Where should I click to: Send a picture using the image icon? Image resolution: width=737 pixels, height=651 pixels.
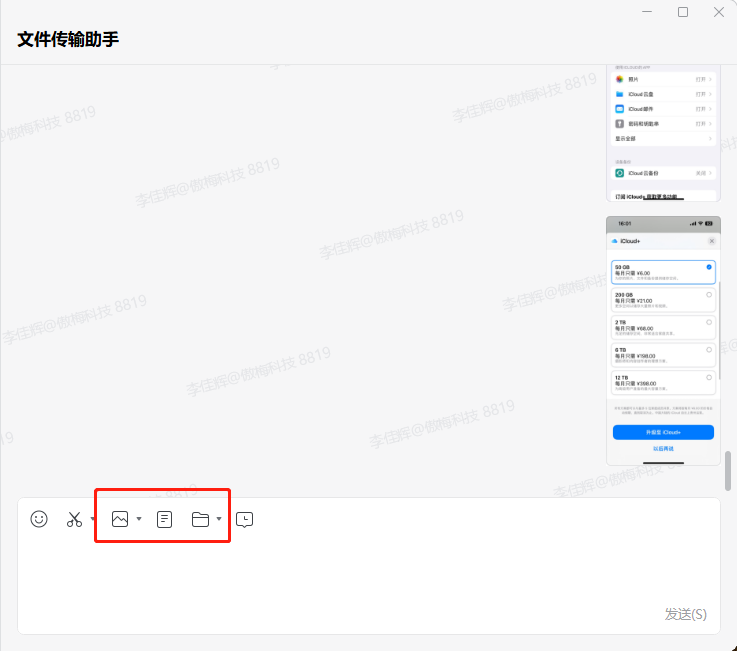[x=120, y=519]
